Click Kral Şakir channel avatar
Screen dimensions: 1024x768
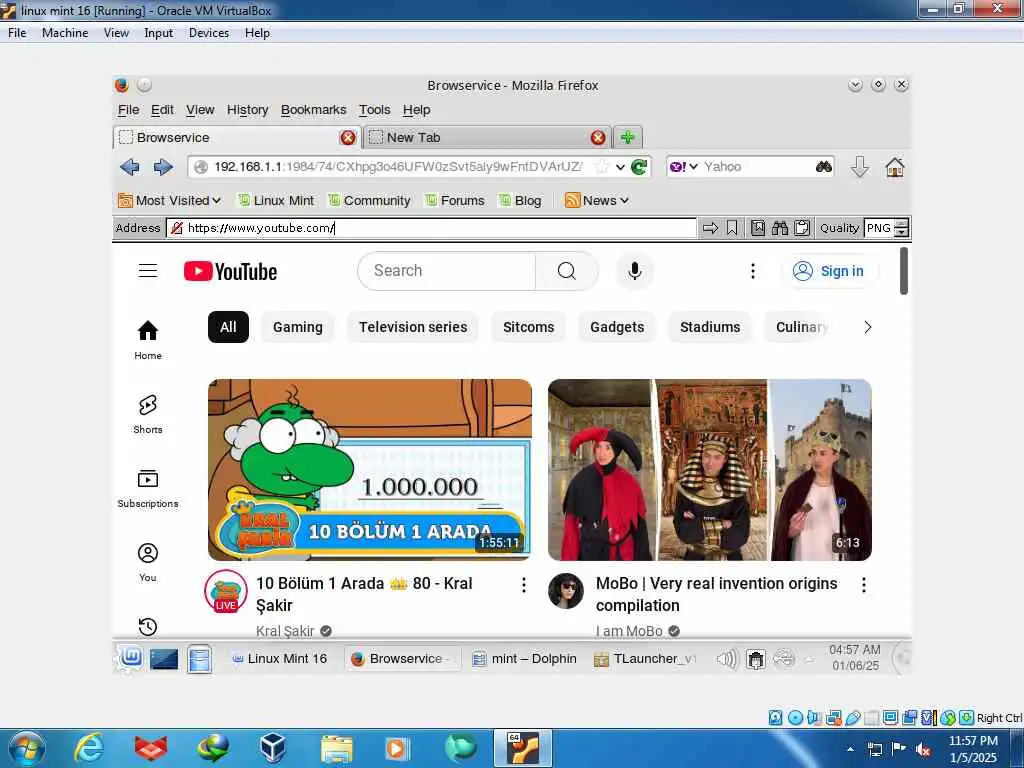tap(226, 591)
